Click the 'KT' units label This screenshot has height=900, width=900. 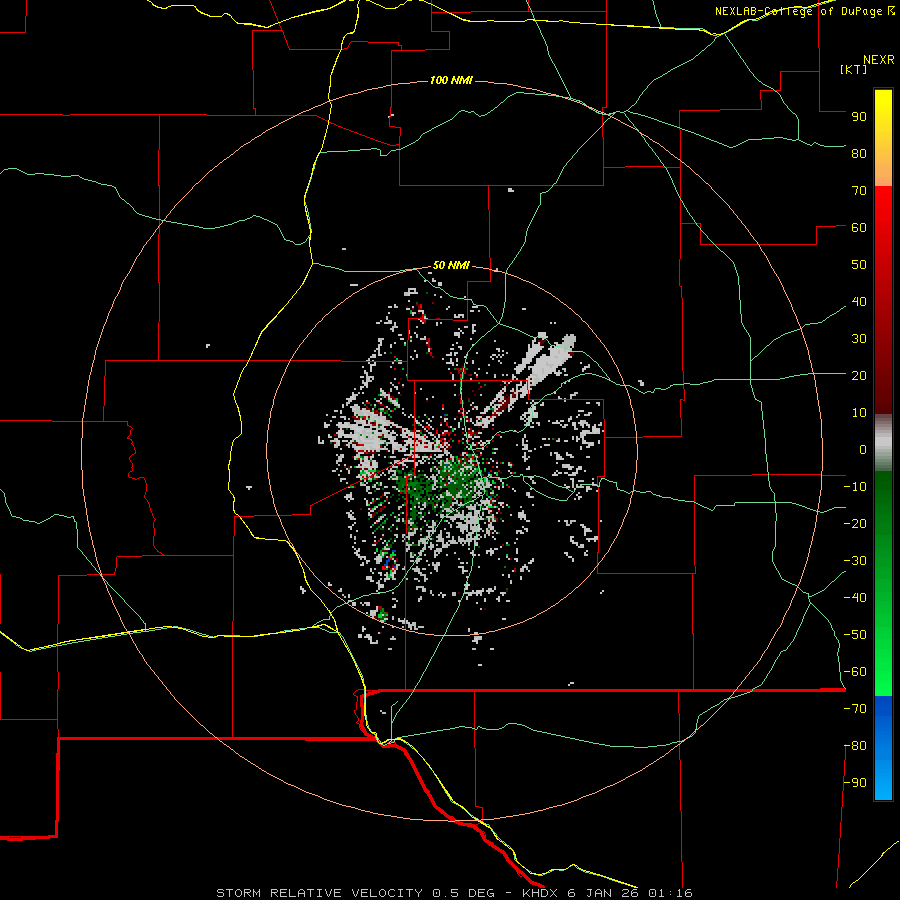pos(853,69)
